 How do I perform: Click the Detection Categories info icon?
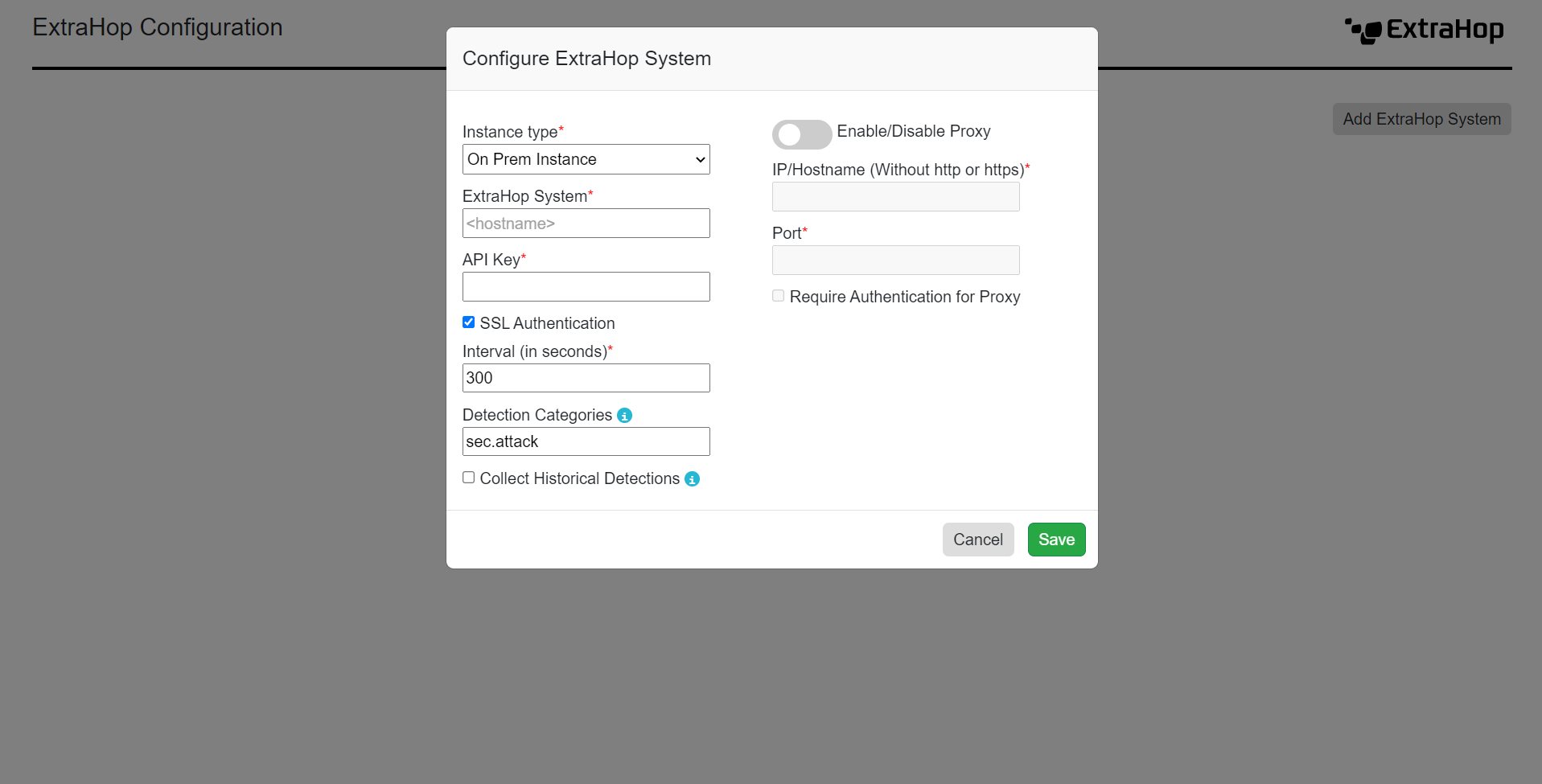(624, 416)
